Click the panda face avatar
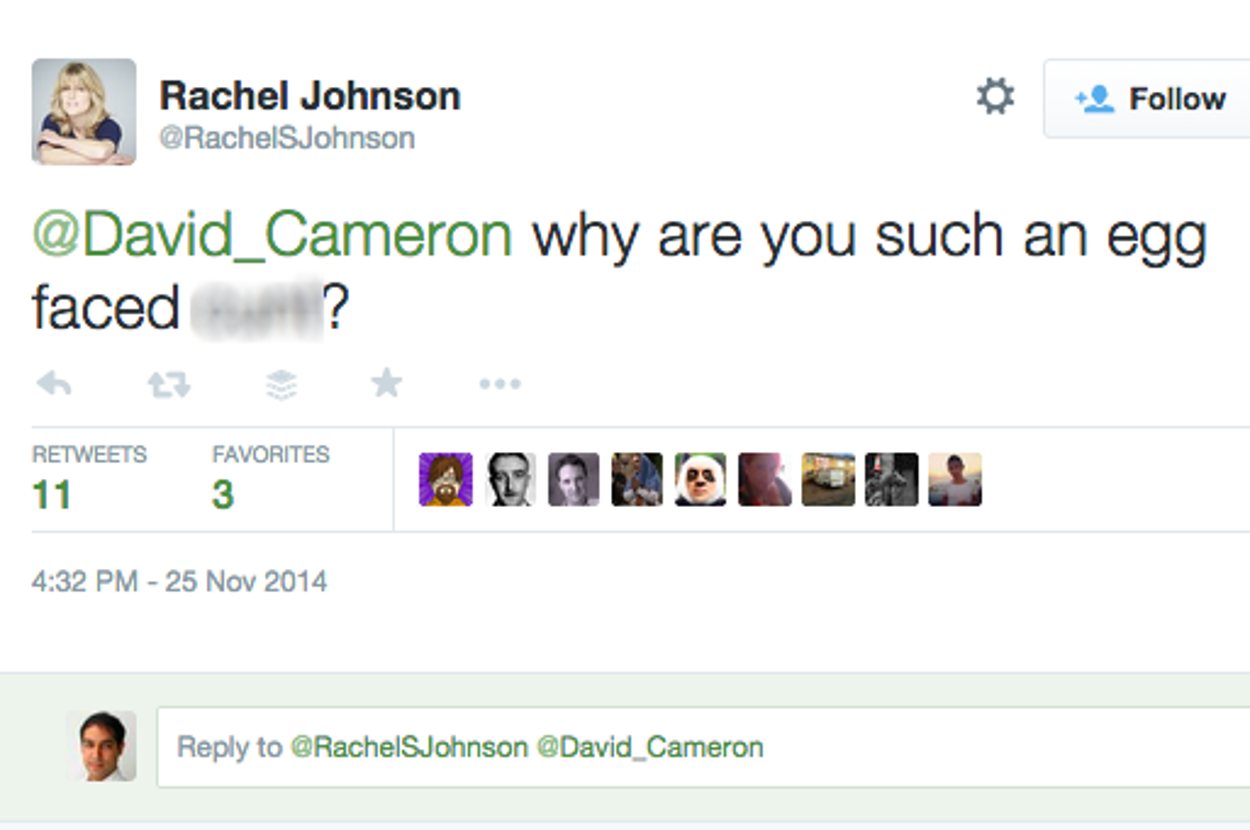The image size is (1250, 830). 701,480
